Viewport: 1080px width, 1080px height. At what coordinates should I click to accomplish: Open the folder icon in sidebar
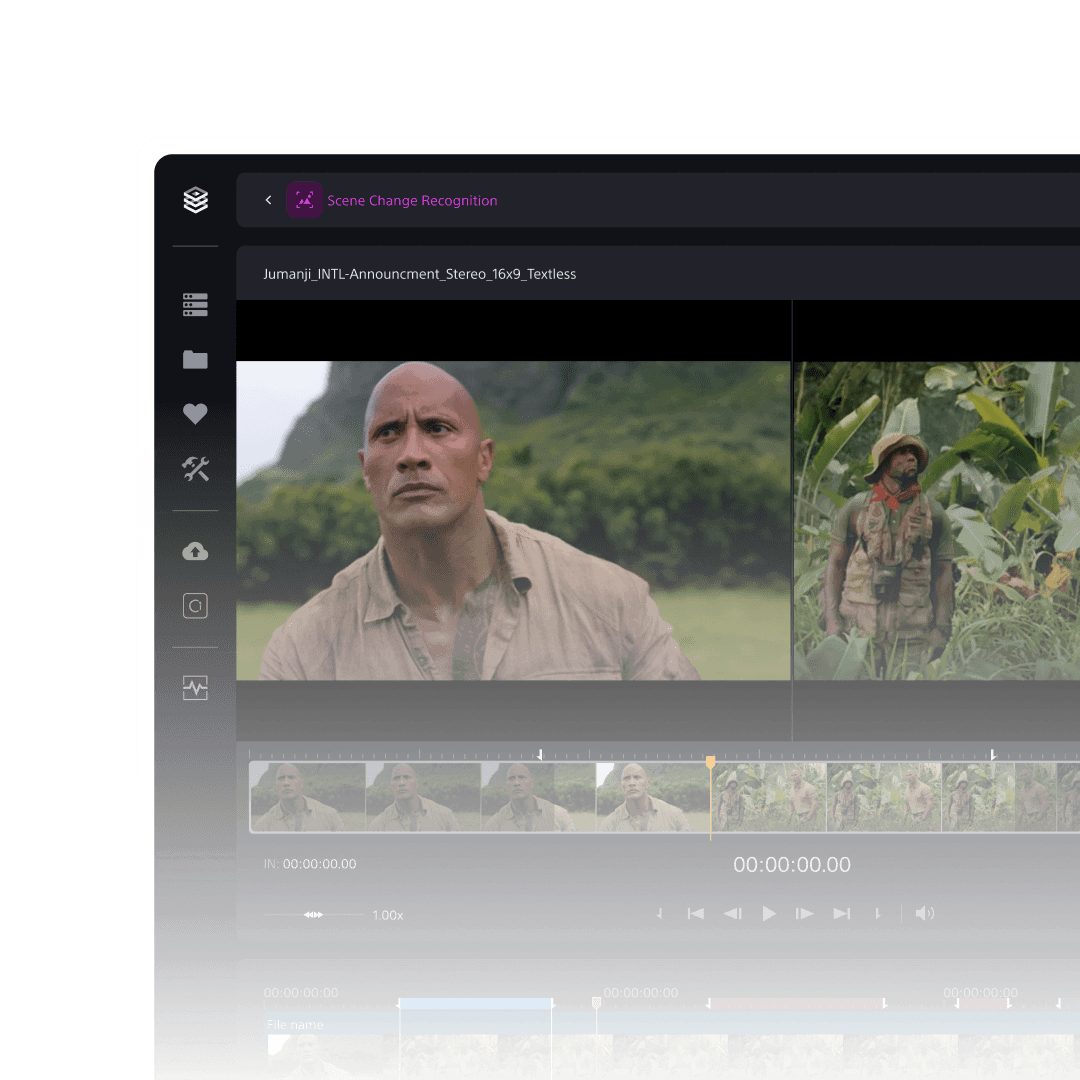195,360
